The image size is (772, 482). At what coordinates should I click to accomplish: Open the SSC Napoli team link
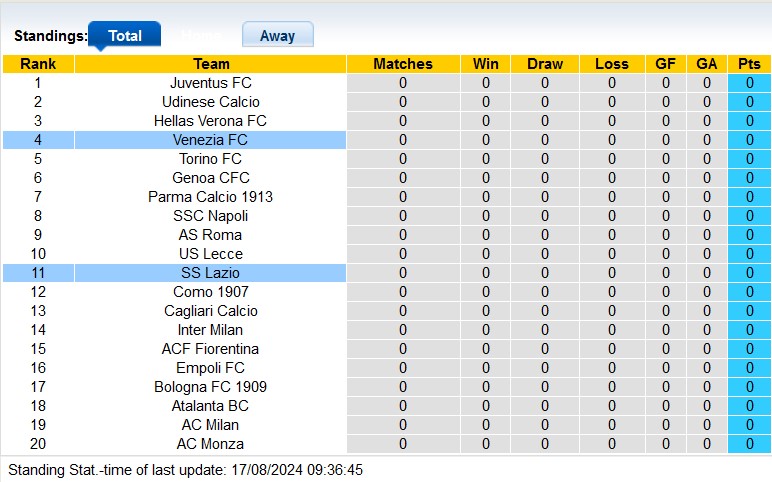tap(210, 216)
